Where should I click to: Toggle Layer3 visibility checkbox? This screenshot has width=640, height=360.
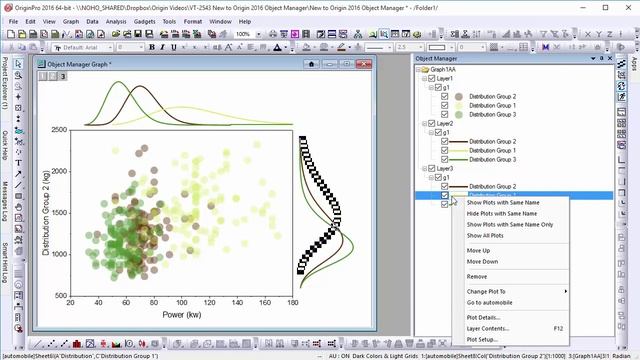coord(431,168)
